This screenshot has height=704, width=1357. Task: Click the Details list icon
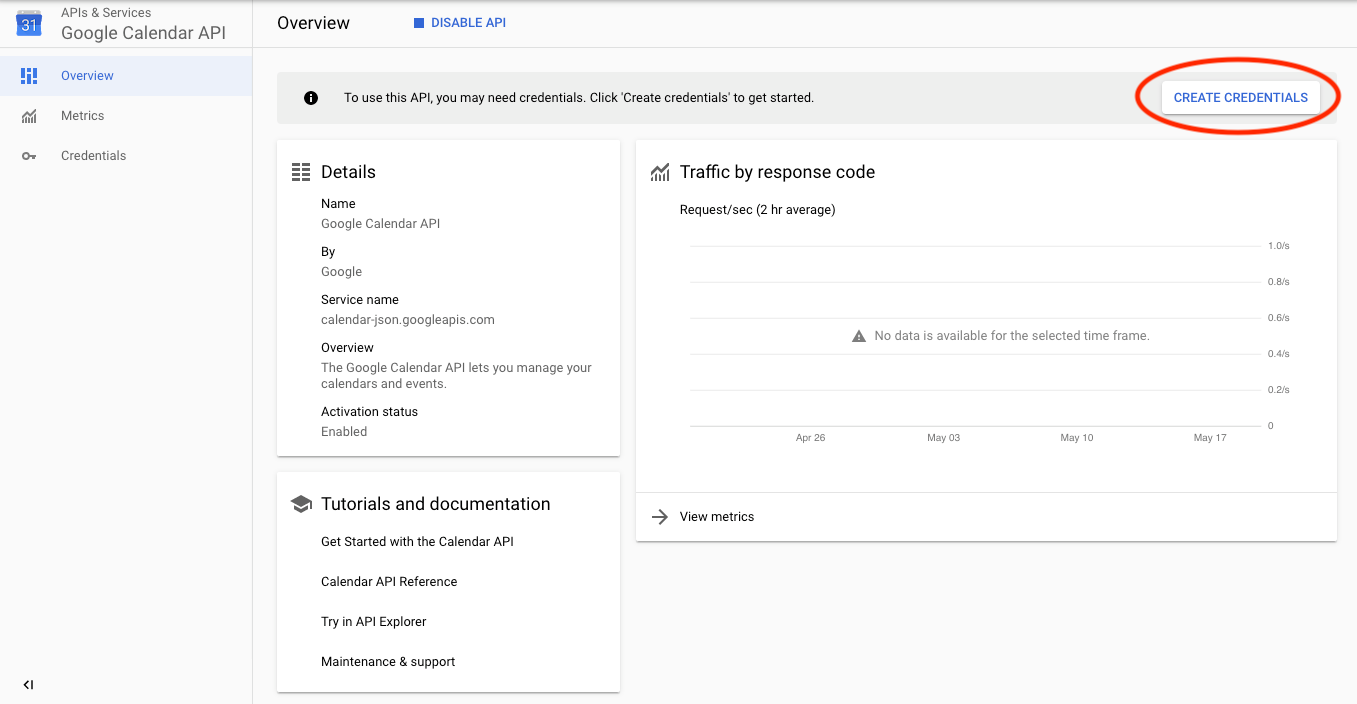coord(301,172)
